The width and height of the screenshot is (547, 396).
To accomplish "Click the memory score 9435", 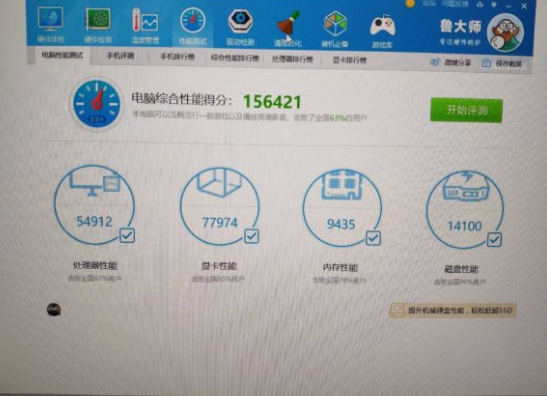I will pos(341,224).
